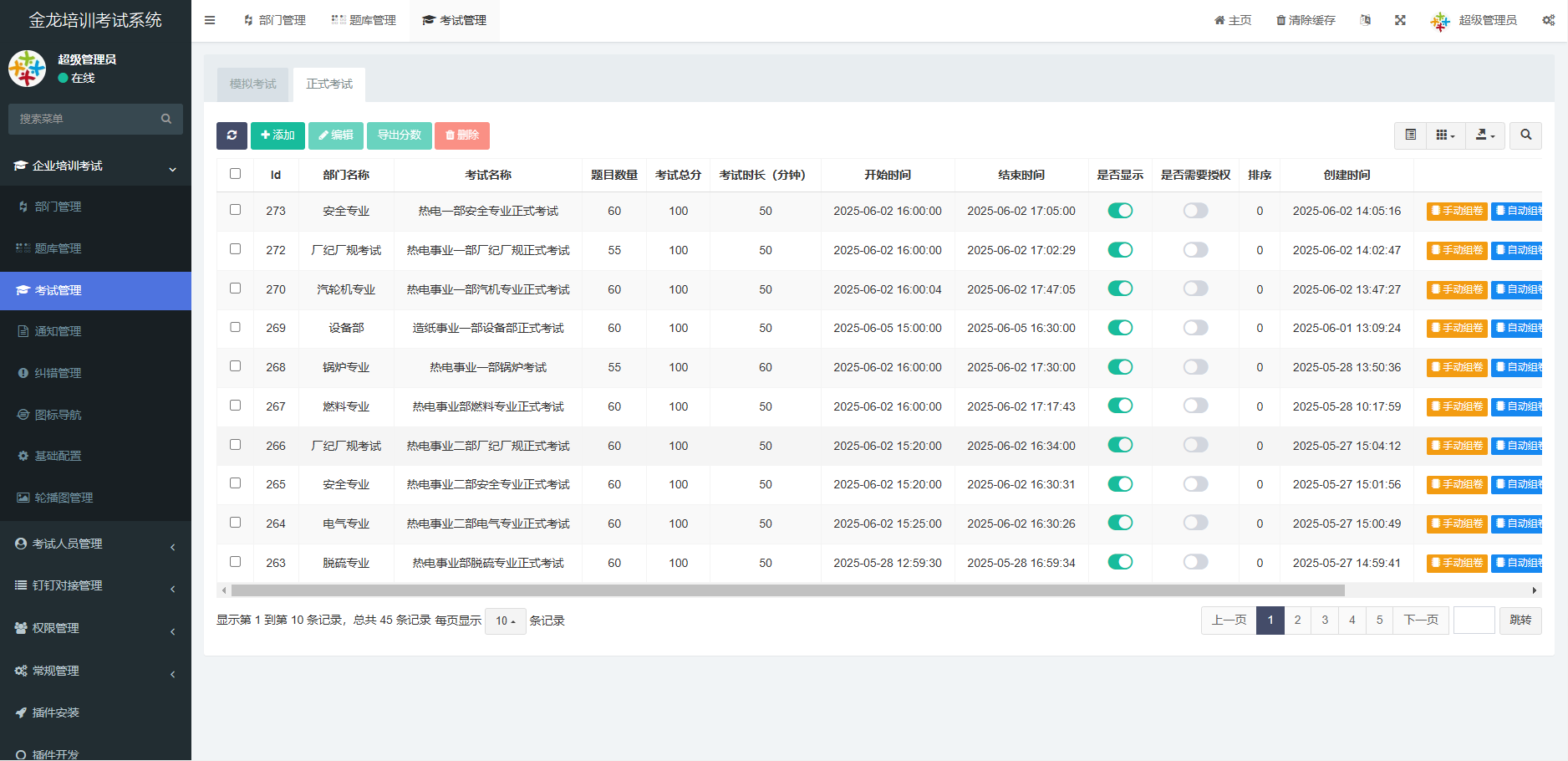
Task: Open the language switch icon
Action: pos(1365,20)
